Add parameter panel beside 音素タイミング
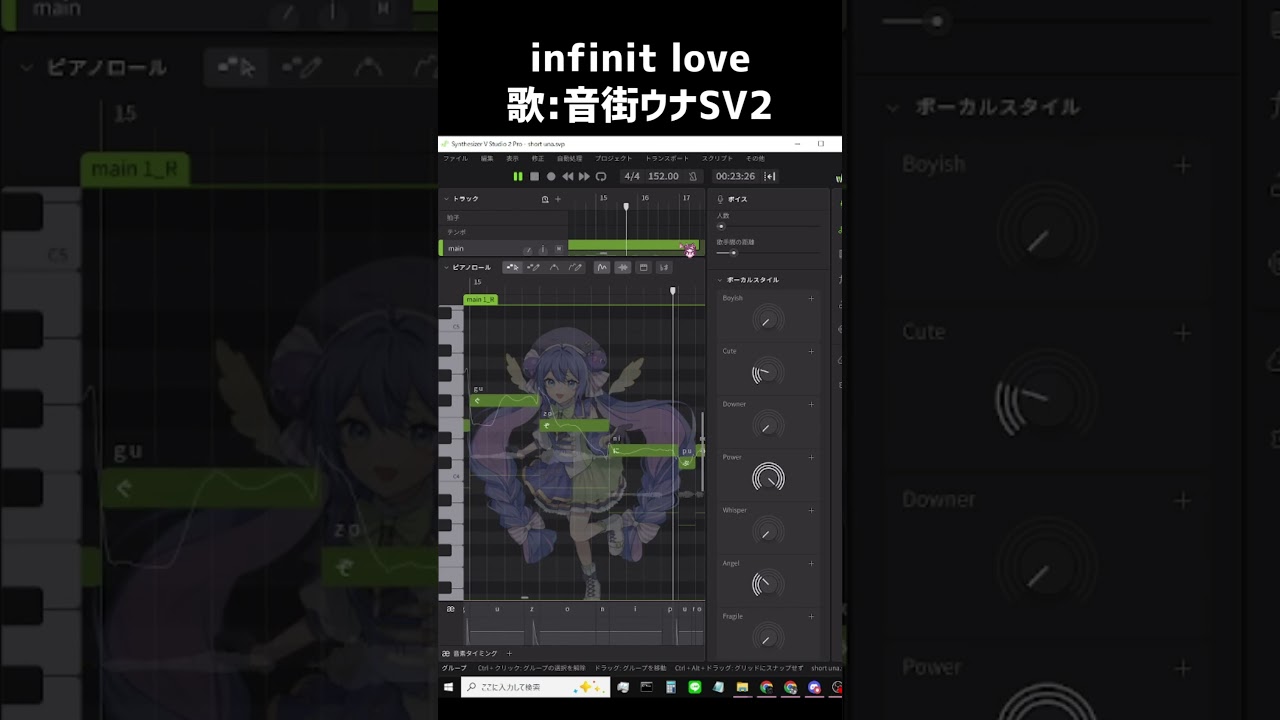 point(509,653)
